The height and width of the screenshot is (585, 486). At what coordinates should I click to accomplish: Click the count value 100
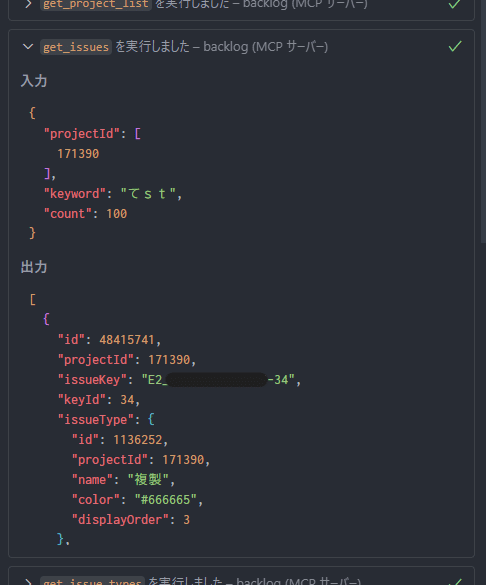tap(117, 214)
